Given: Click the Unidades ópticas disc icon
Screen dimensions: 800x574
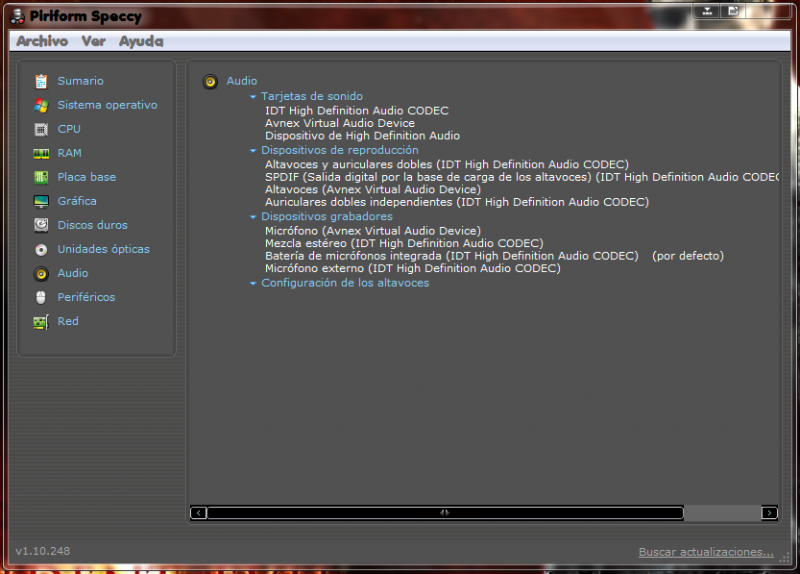Looking at the screenshot, I should pos(41,249).
